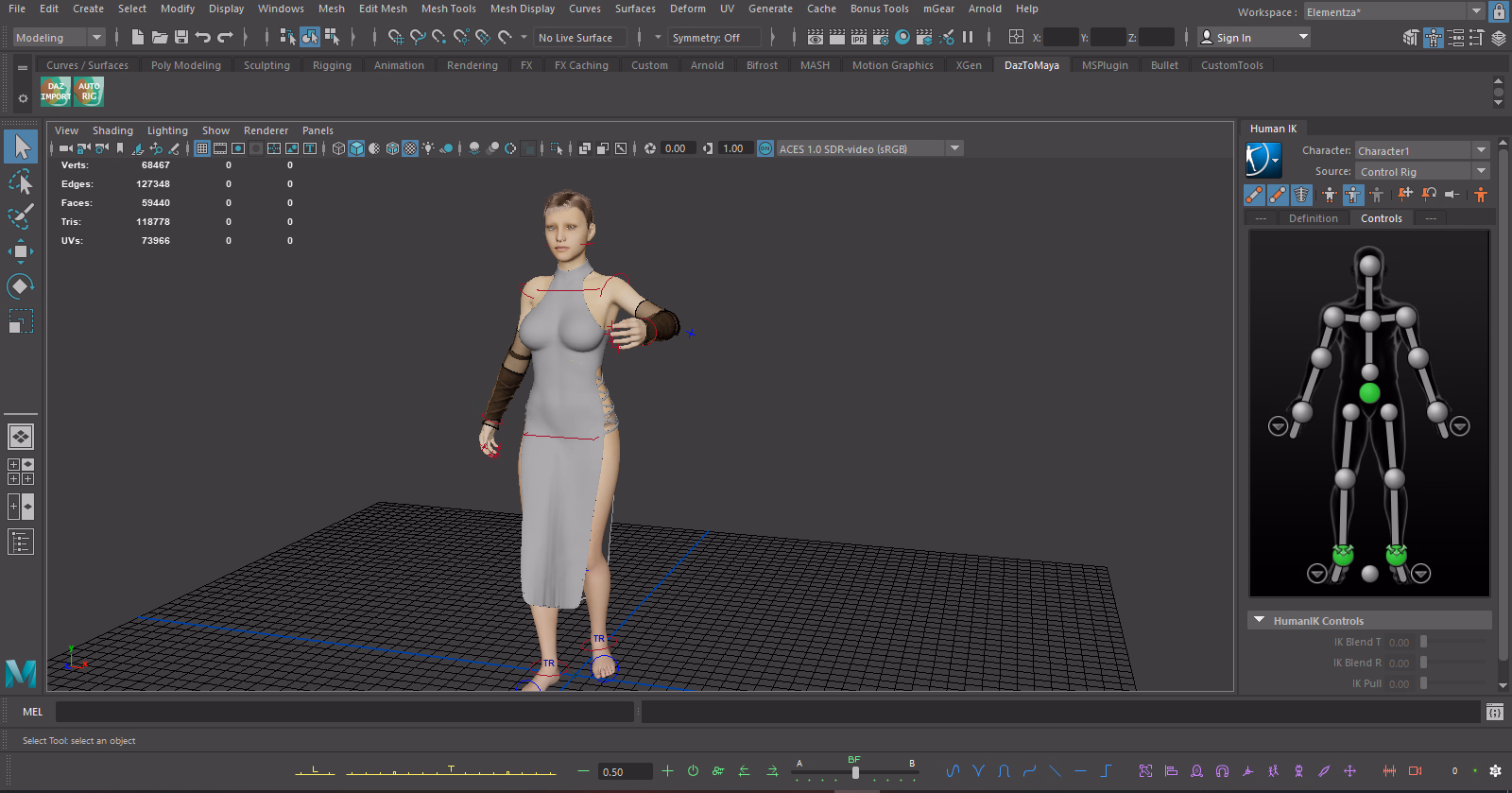Open the Definition tab in Human IK
This screenshot has height=793, width=1512.
1313,218
